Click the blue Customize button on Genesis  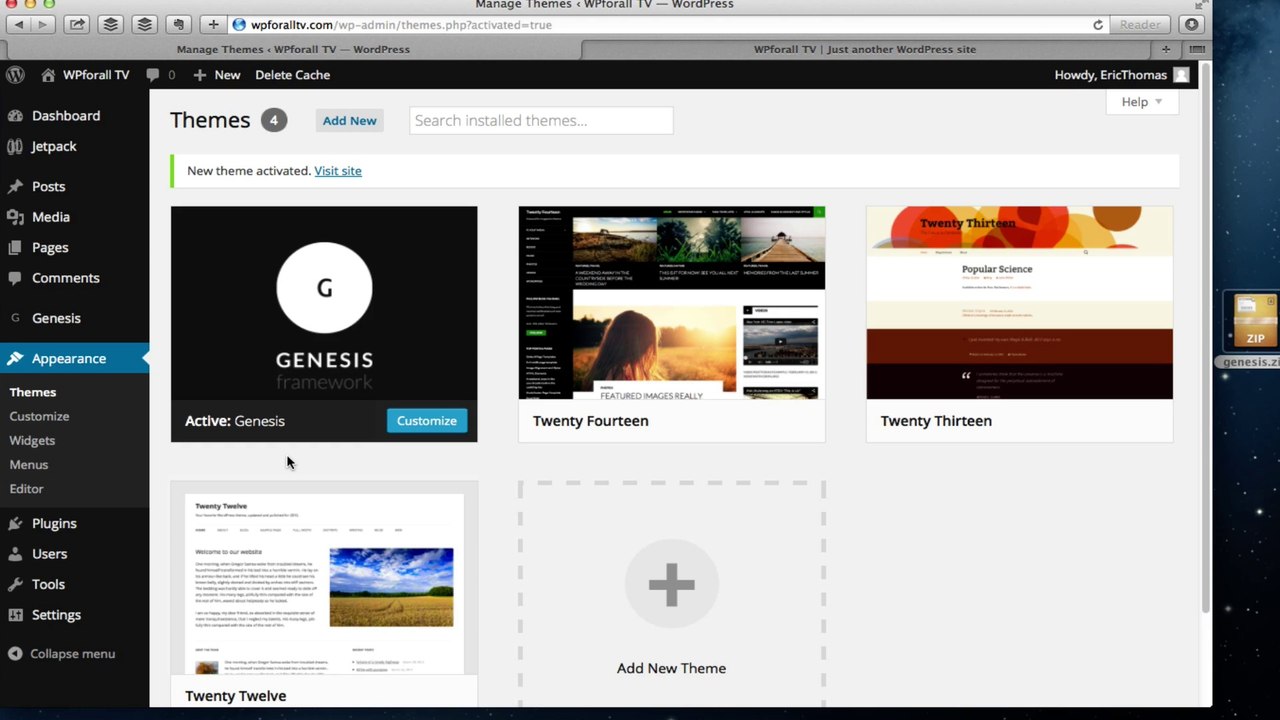[427, 421]
